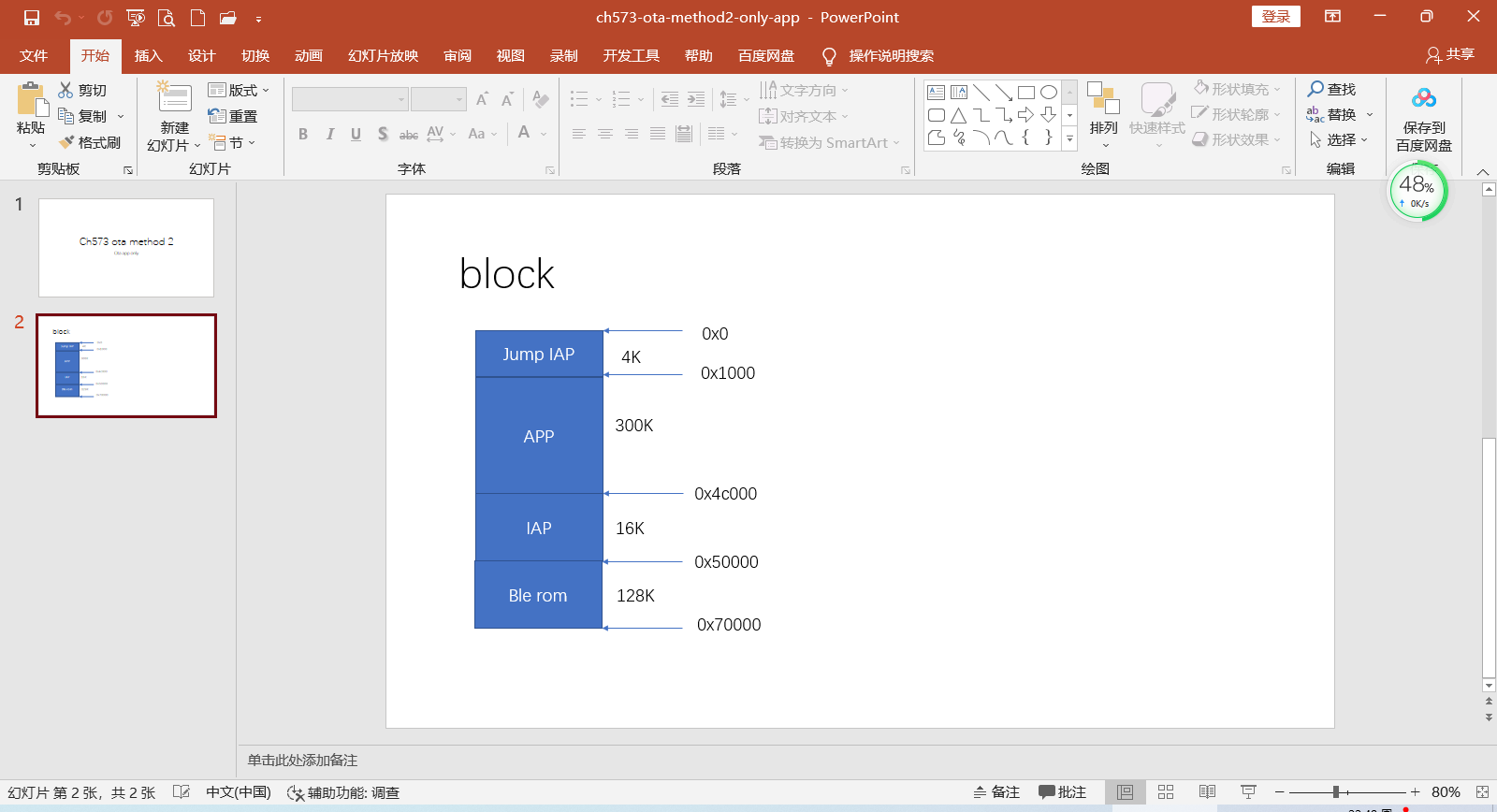Open Text Direction (文字方向) dropdown
The height and width of the screenshot is (812, 1497).
coord(803,90)
